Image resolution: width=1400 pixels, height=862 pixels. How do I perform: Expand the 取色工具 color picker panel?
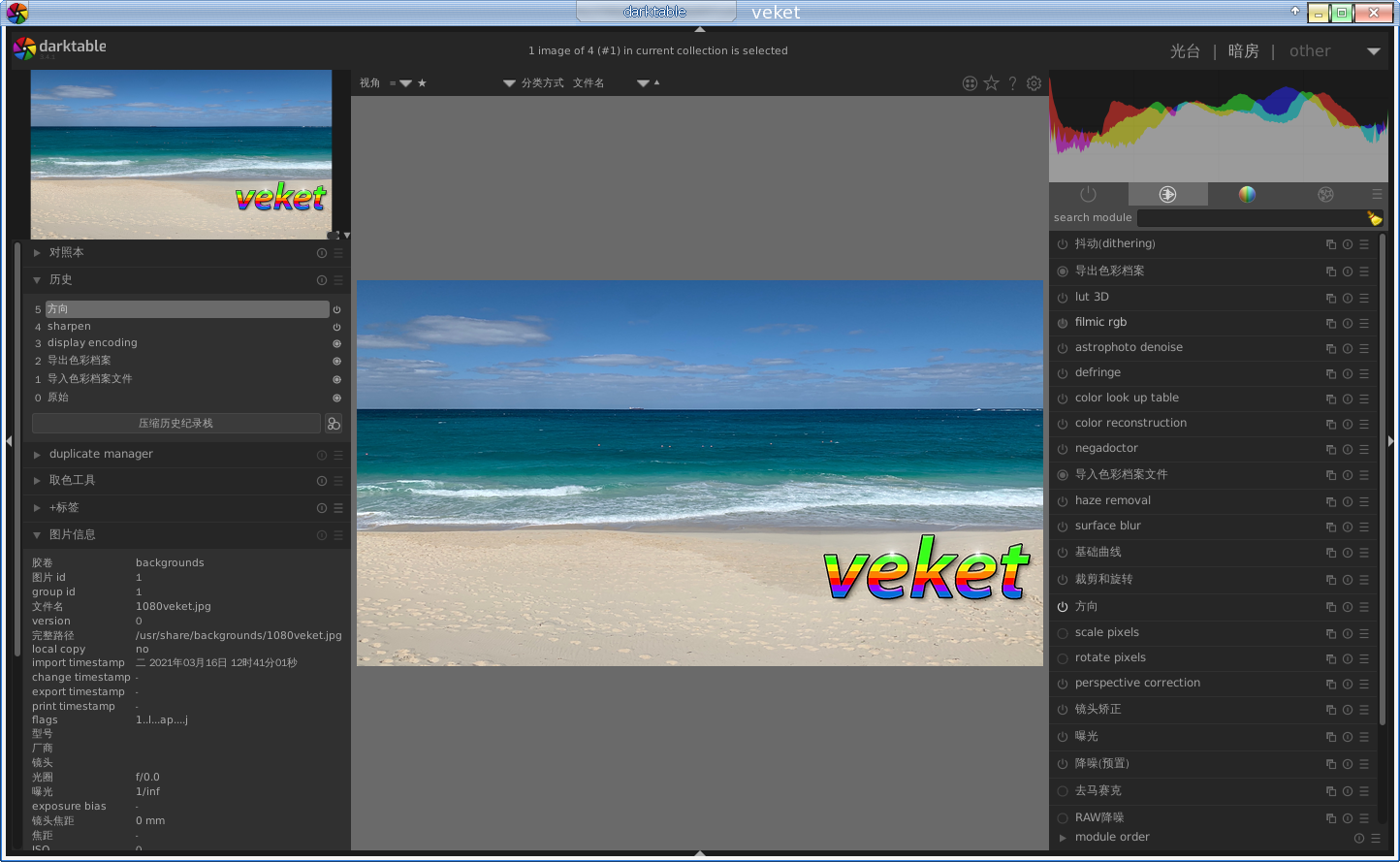37,481
